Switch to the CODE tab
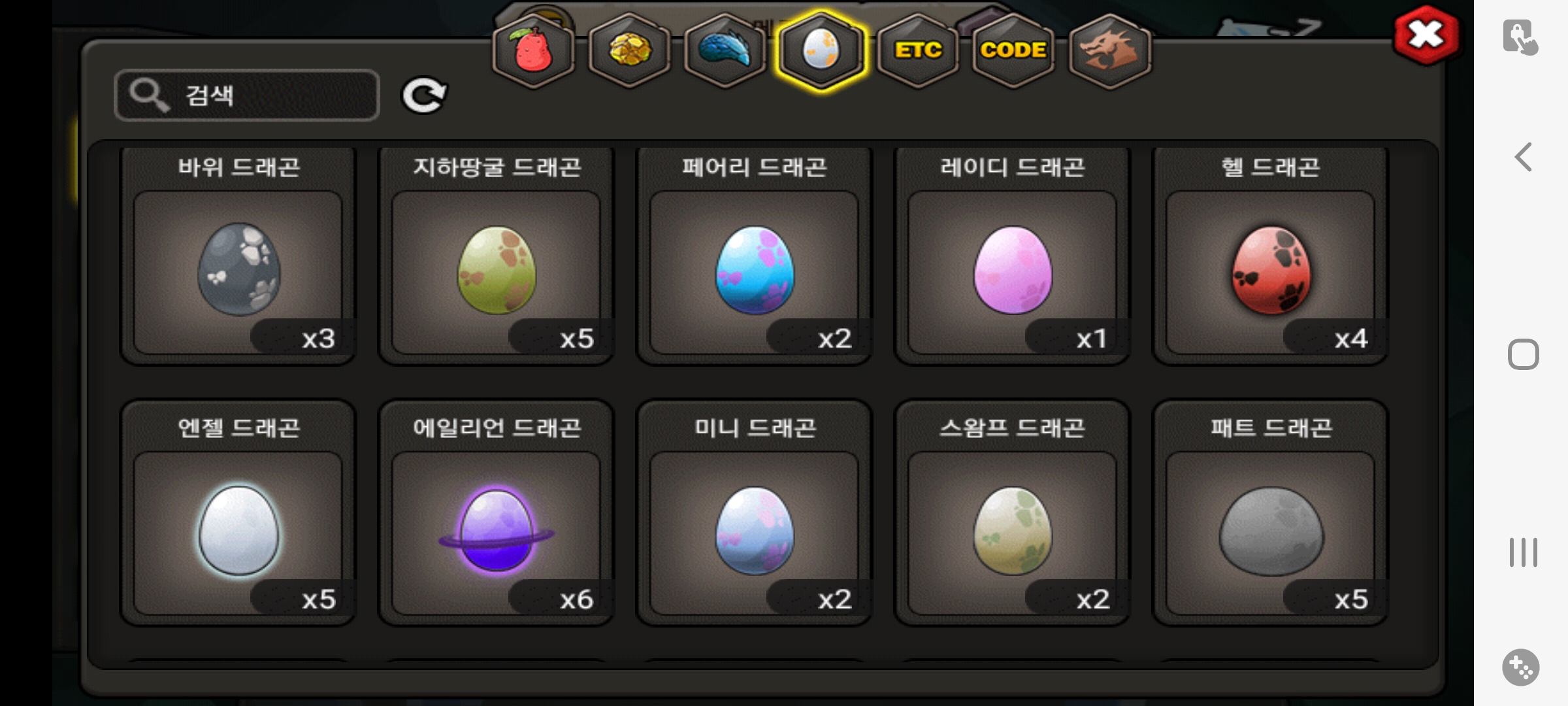Screen dimensions: 1568x706 coord(1013,51)
